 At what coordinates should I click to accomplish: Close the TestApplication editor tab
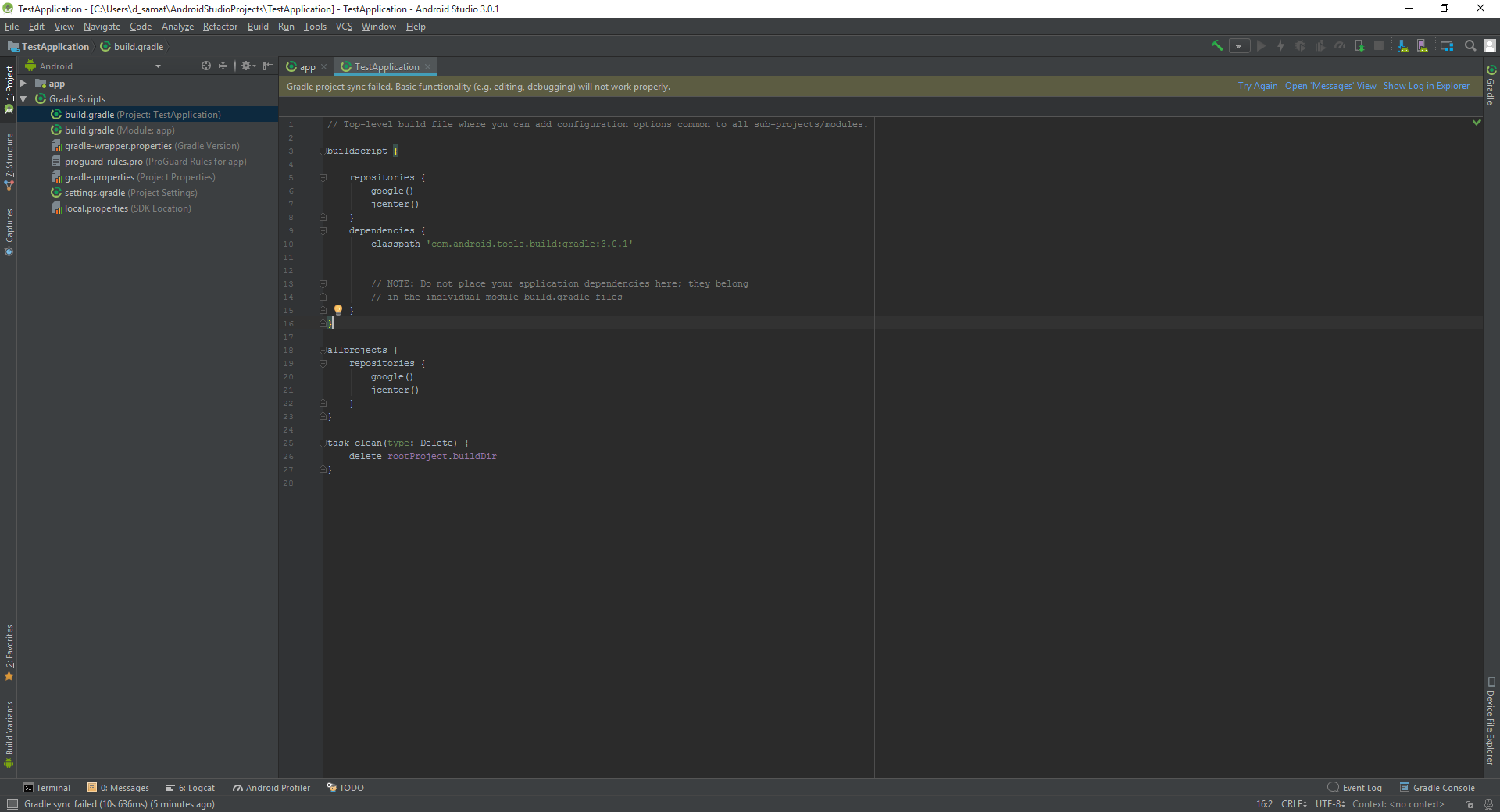point(427,67)
